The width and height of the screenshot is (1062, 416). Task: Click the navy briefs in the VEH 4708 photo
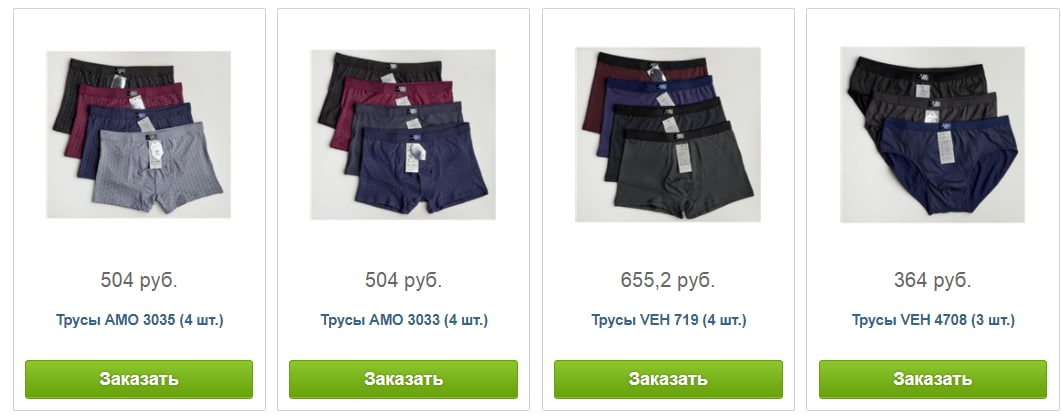(x=948, y=163)
